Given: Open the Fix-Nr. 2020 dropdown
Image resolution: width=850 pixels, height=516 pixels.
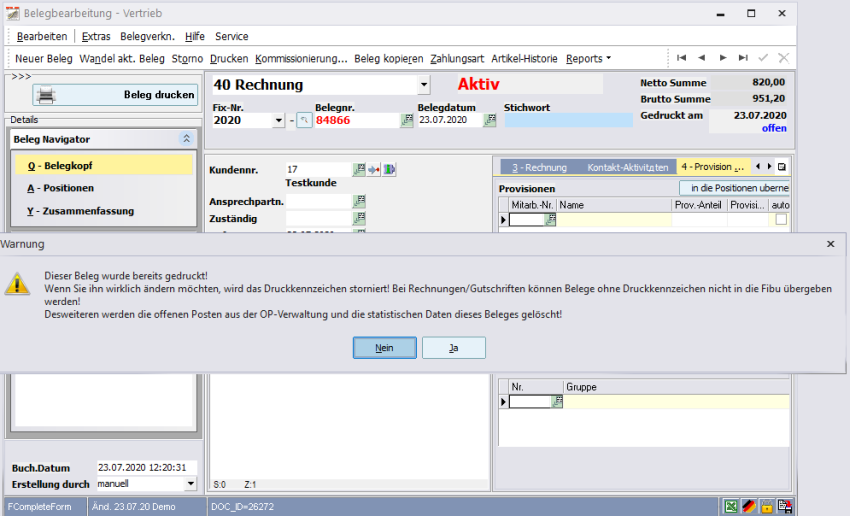Looking at the screenshot, I should (x=278, y=121).
